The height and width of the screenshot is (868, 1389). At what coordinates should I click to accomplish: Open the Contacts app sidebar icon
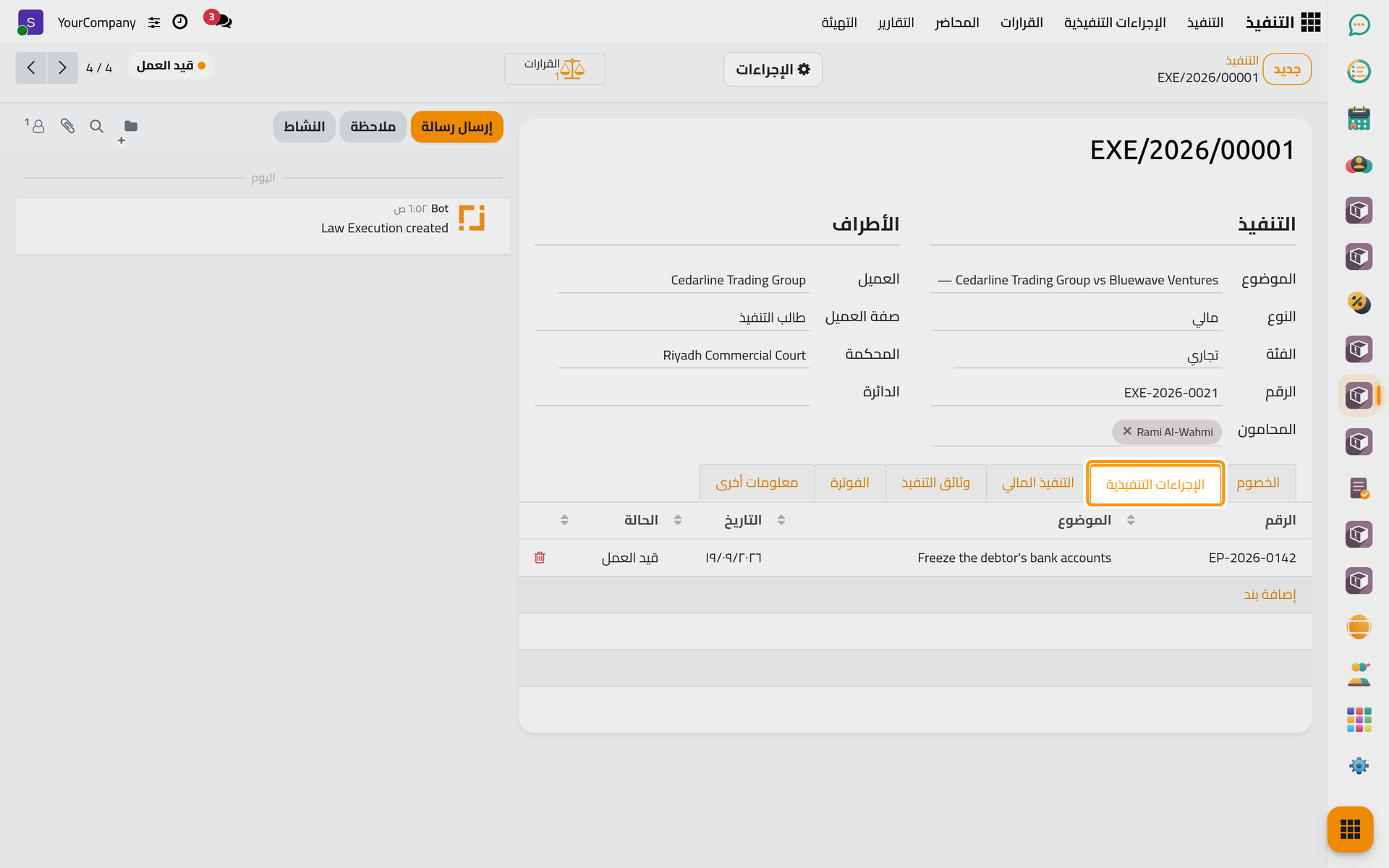coord(1359,164)
